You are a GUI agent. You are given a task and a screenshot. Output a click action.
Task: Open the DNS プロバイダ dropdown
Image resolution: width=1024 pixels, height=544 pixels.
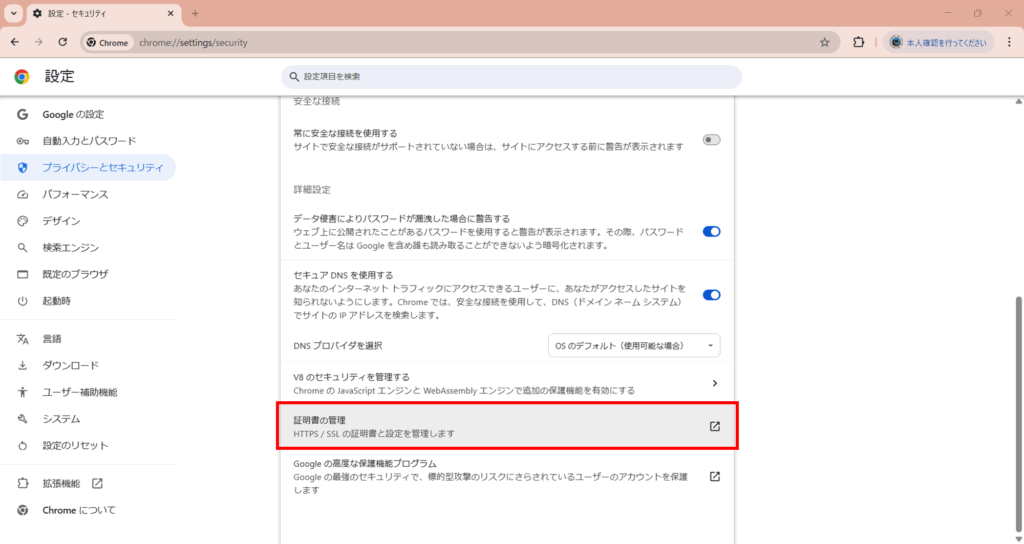point(634,346)
